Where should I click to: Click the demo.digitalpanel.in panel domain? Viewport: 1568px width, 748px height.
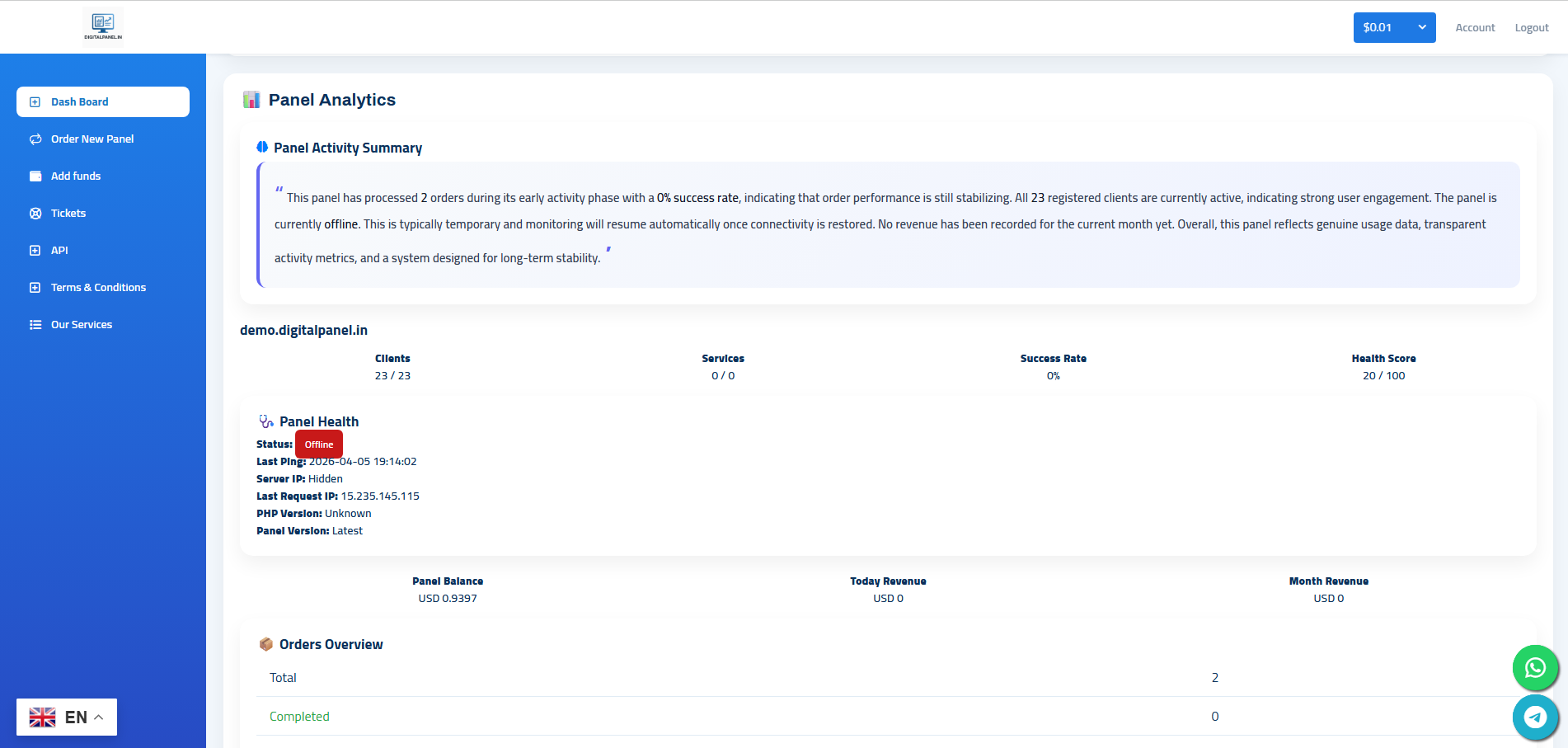tap(303, 330)
